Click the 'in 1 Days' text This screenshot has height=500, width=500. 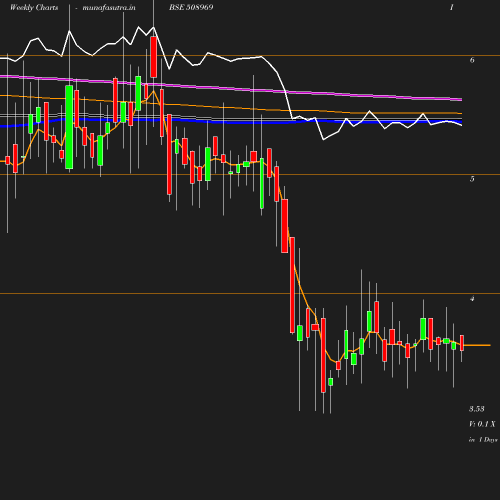coord(483,440)
